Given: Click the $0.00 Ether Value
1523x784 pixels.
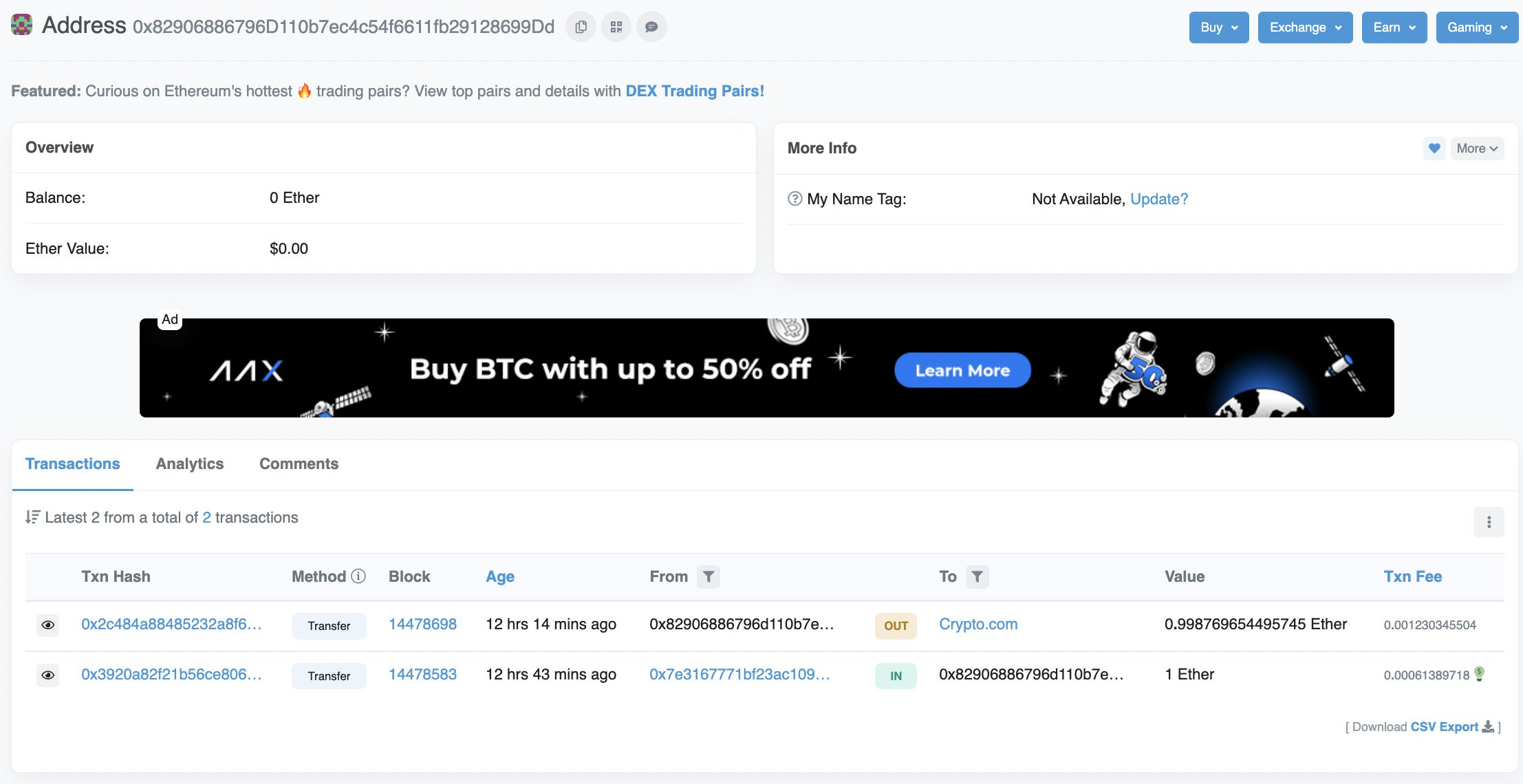Looking at the screenshot, I should click(289, 249).
